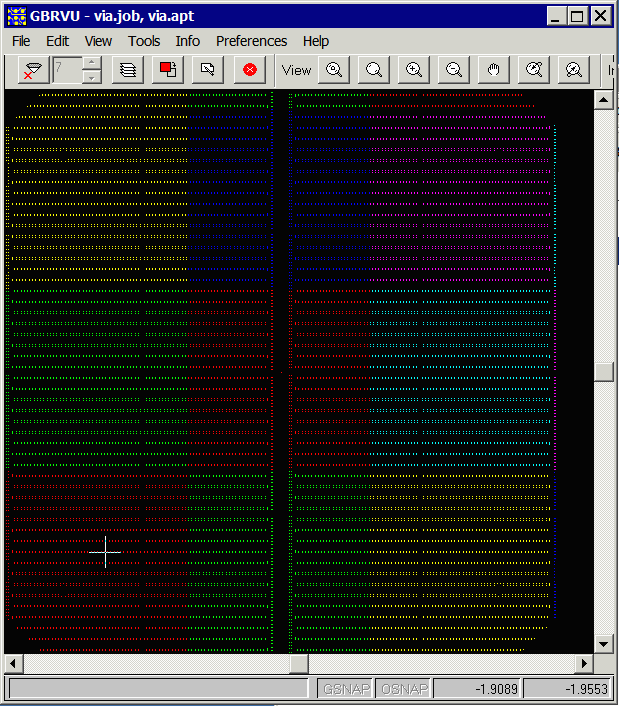Image resolution: width=619 pixels, height=706 pixels.
Task: Open the Help menu
Action: (316, 41)
